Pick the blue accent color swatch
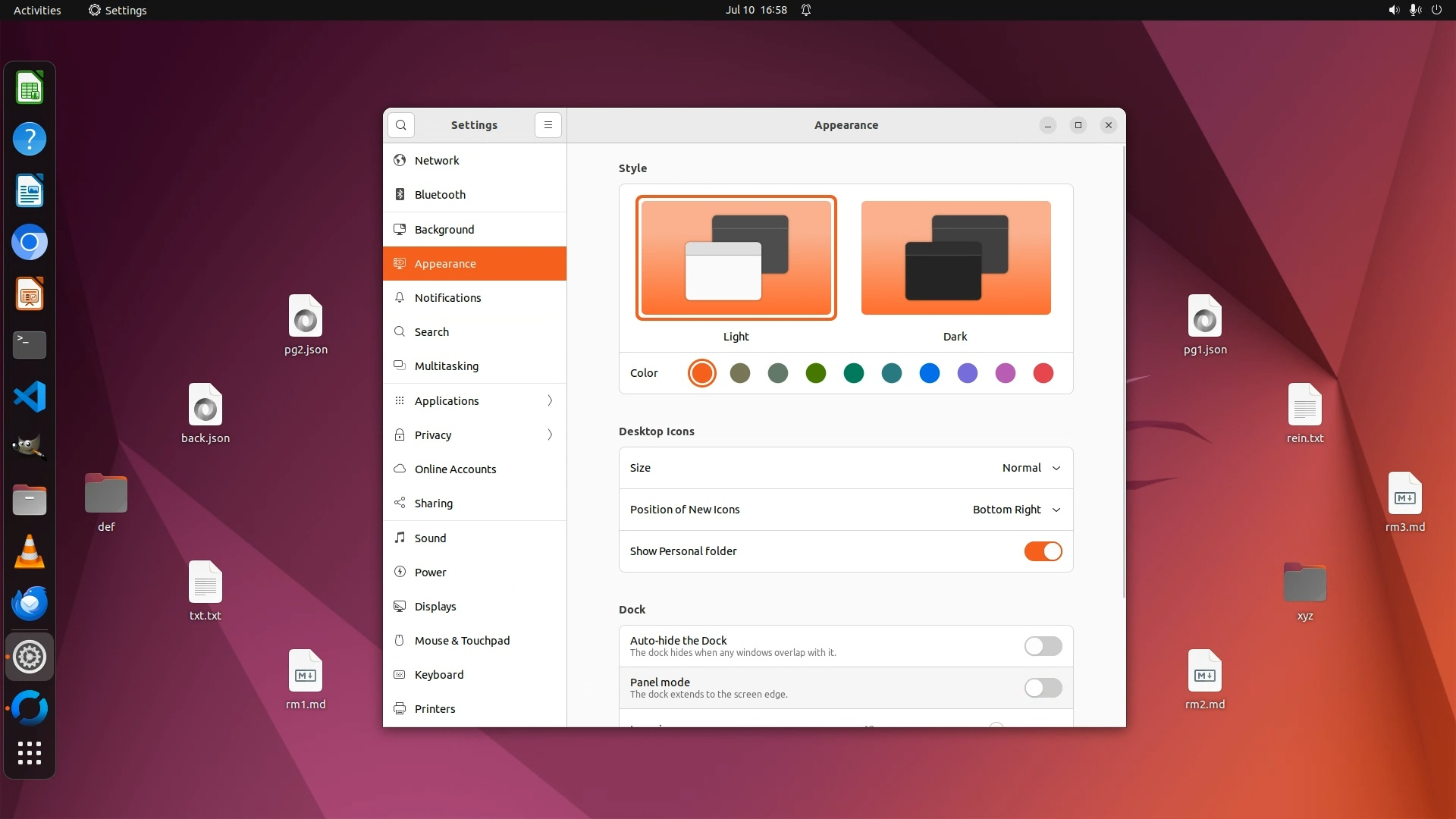The width and height of the screenshot is (1456, 819). click(929, 373)
